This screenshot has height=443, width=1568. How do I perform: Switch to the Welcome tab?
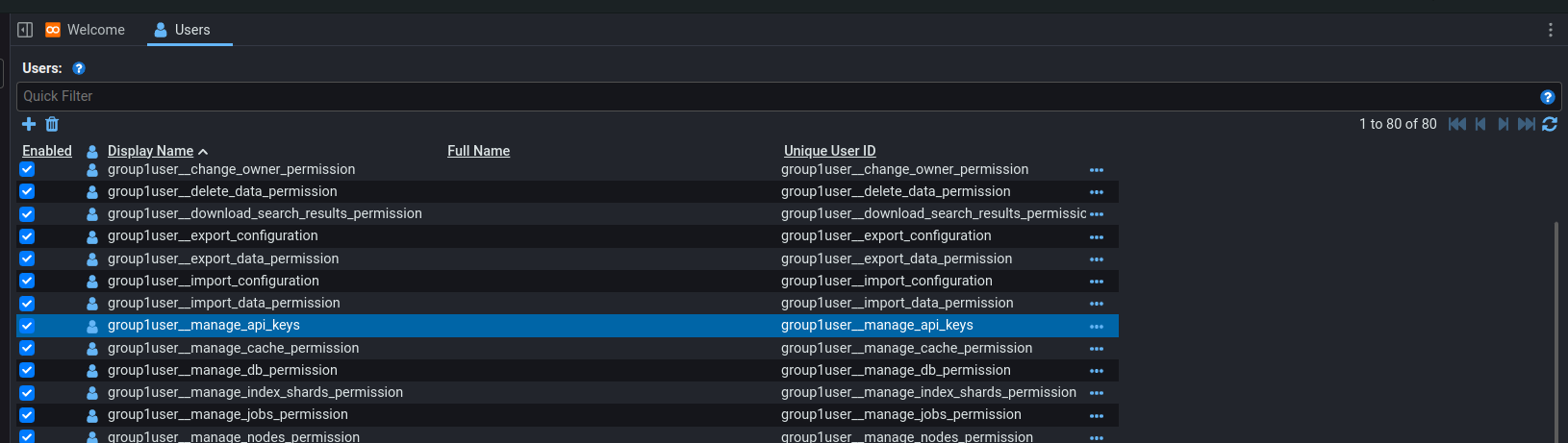point(86,30)
